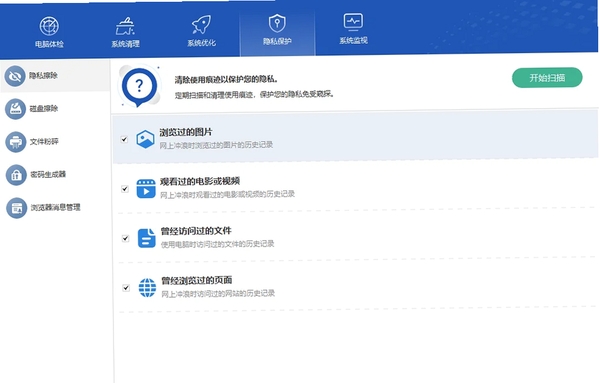Click the 磁盘擦除 disk icon

click(15, 109)
